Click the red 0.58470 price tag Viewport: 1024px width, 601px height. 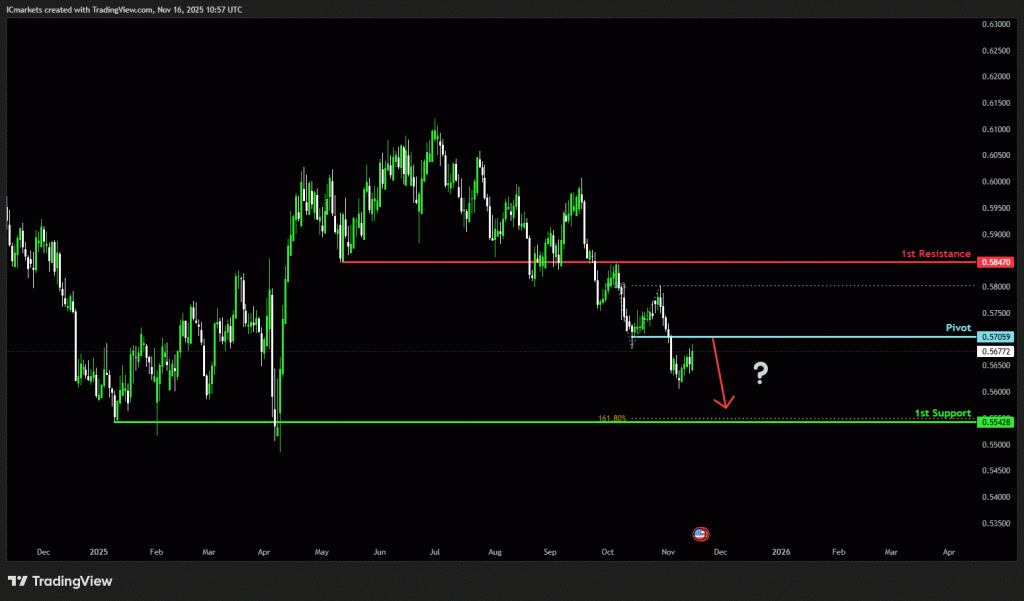click(997, 262)
